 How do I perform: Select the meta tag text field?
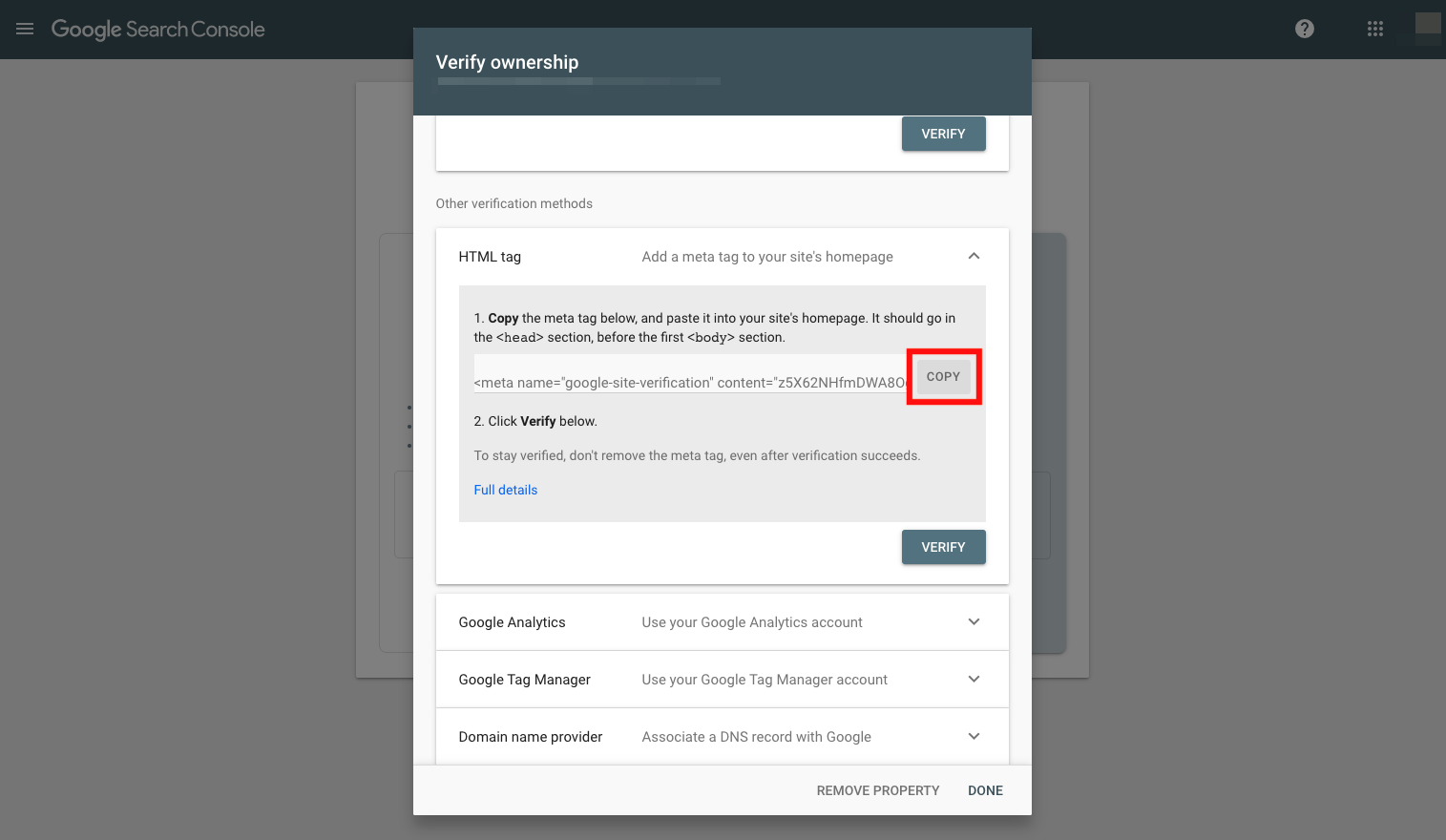[689, 382]
